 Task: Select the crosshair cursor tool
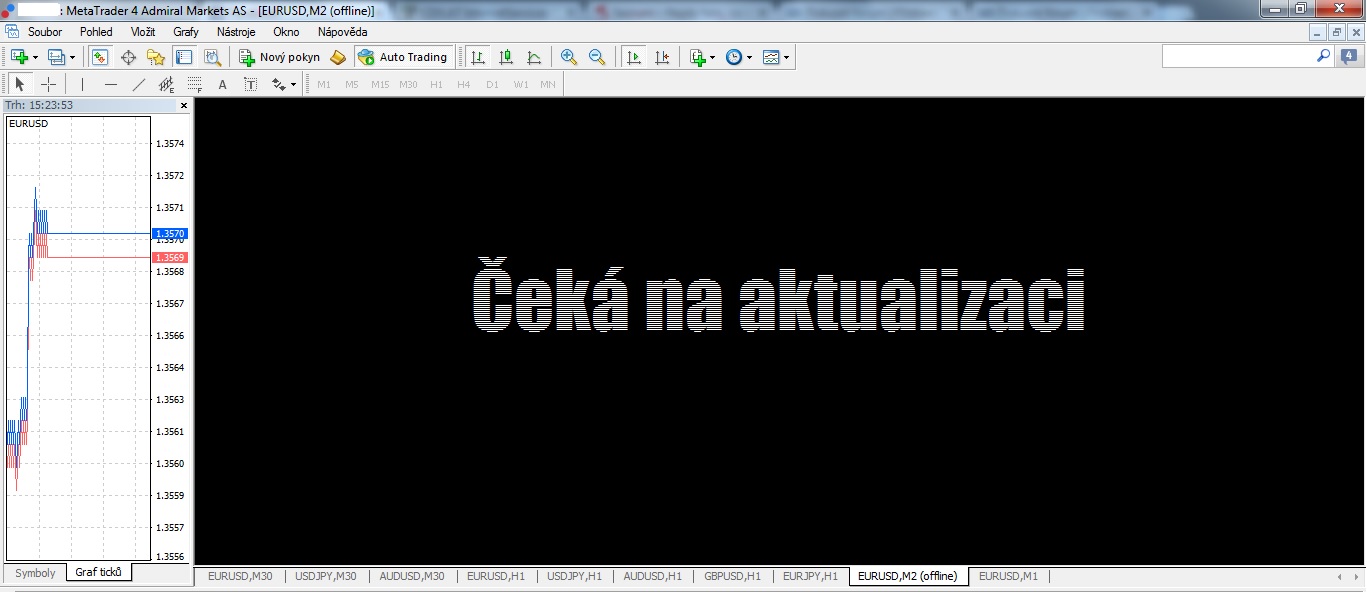click(48, 85)
